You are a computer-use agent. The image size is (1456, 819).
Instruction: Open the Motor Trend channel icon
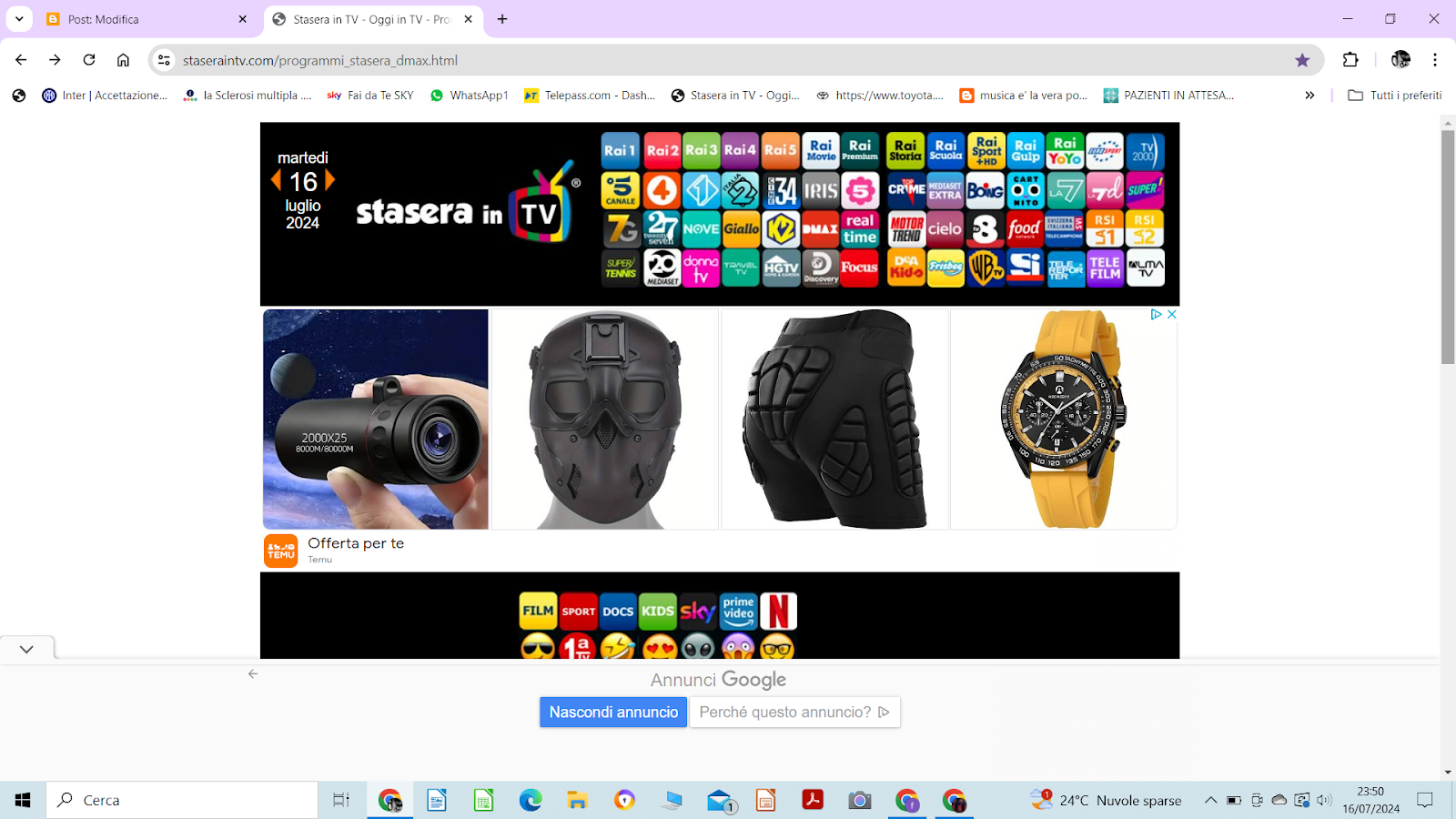(x=905, y=229)
